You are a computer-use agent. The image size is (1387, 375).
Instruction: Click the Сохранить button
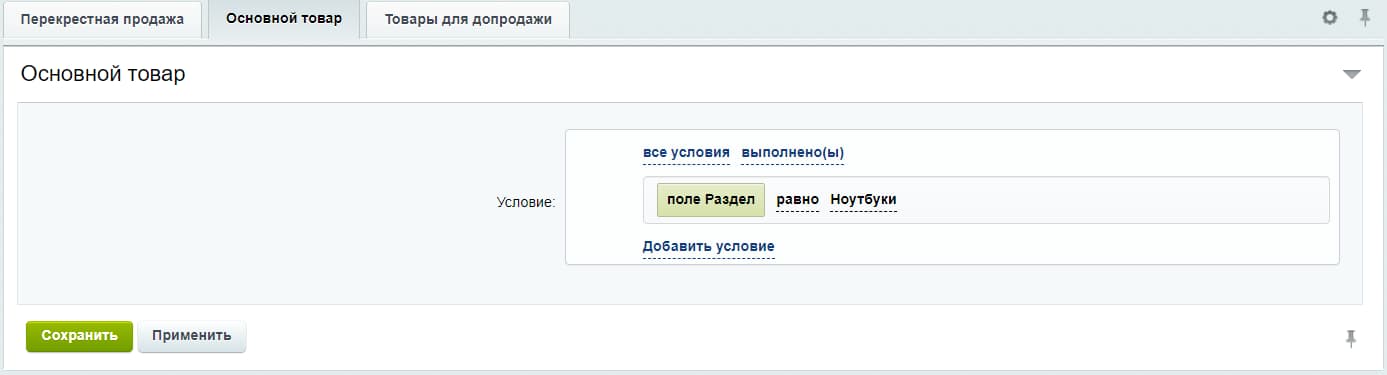[x=79, y=336]
